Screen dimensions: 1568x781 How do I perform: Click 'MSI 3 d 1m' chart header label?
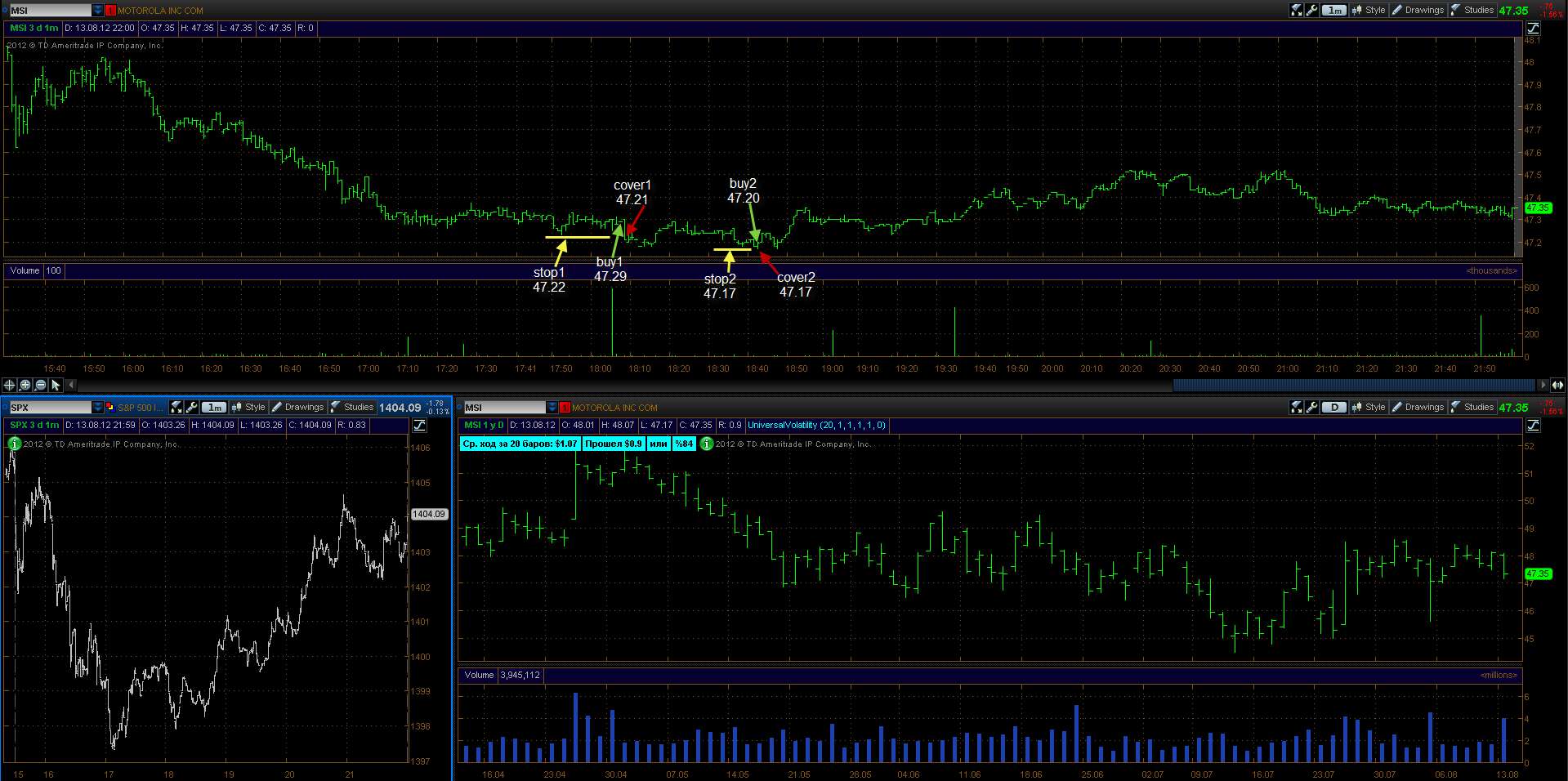coord(34,28)
